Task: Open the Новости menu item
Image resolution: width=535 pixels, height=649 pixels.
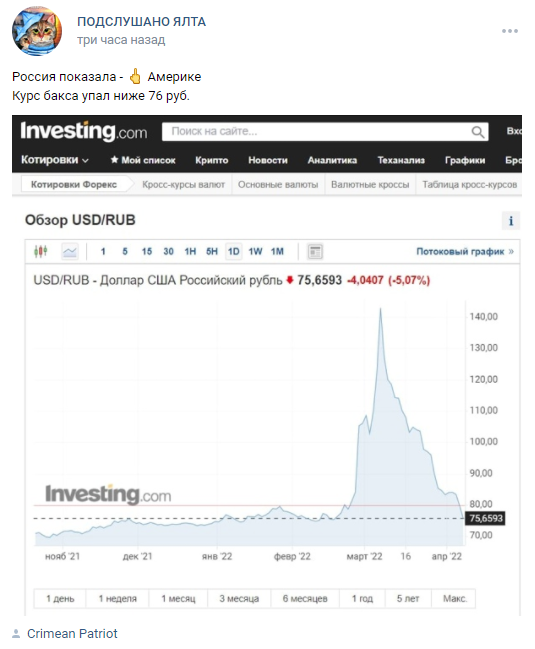Action: pos(268,160)
